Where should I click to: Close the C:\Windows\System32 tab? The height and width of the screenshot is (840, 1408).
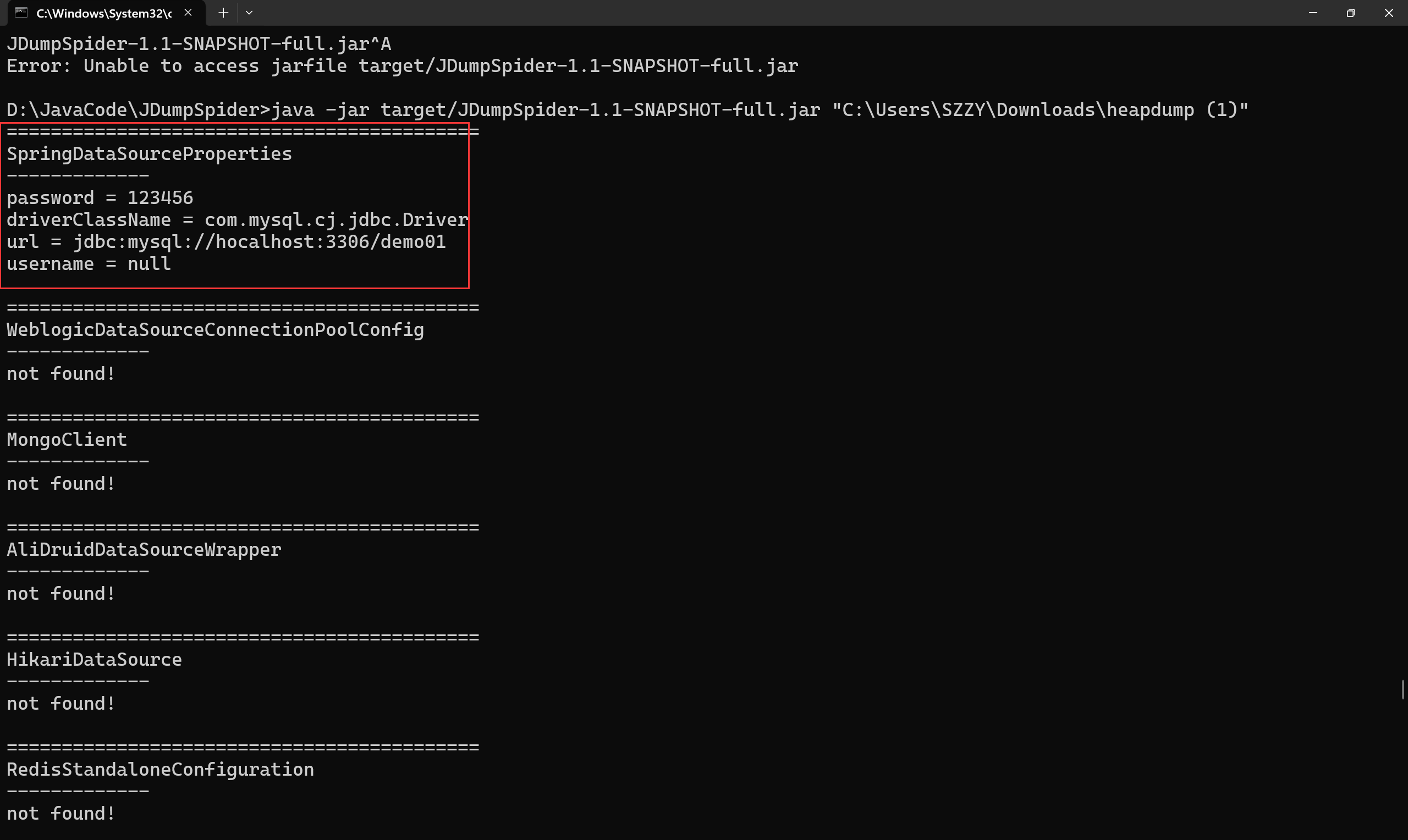(x=188, y=13)
